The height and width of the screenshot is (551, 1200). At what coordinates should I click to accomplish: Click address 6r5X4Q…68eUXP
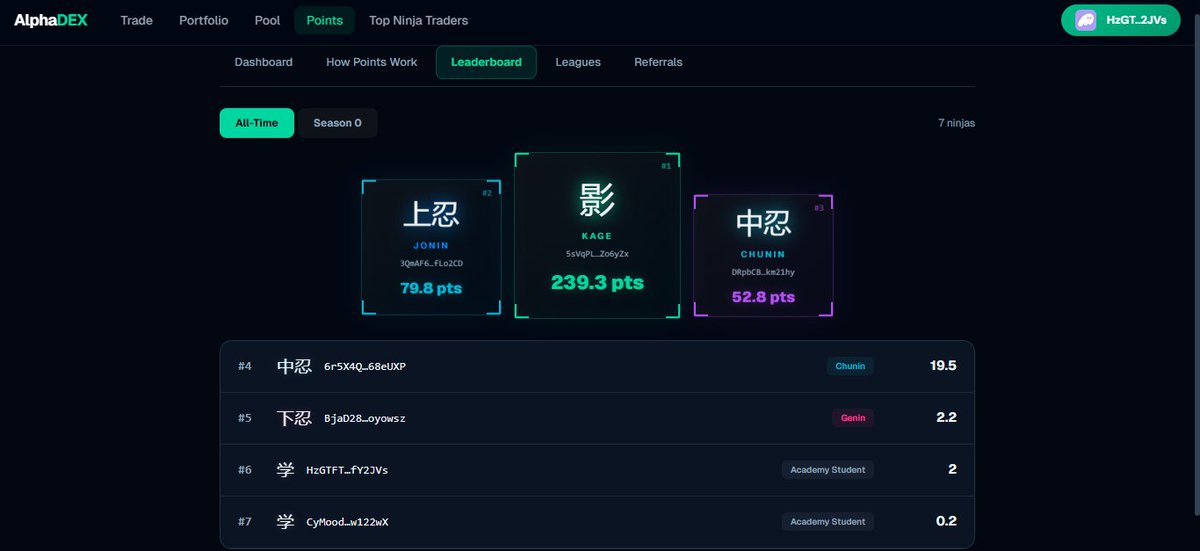tap(365, 366)
